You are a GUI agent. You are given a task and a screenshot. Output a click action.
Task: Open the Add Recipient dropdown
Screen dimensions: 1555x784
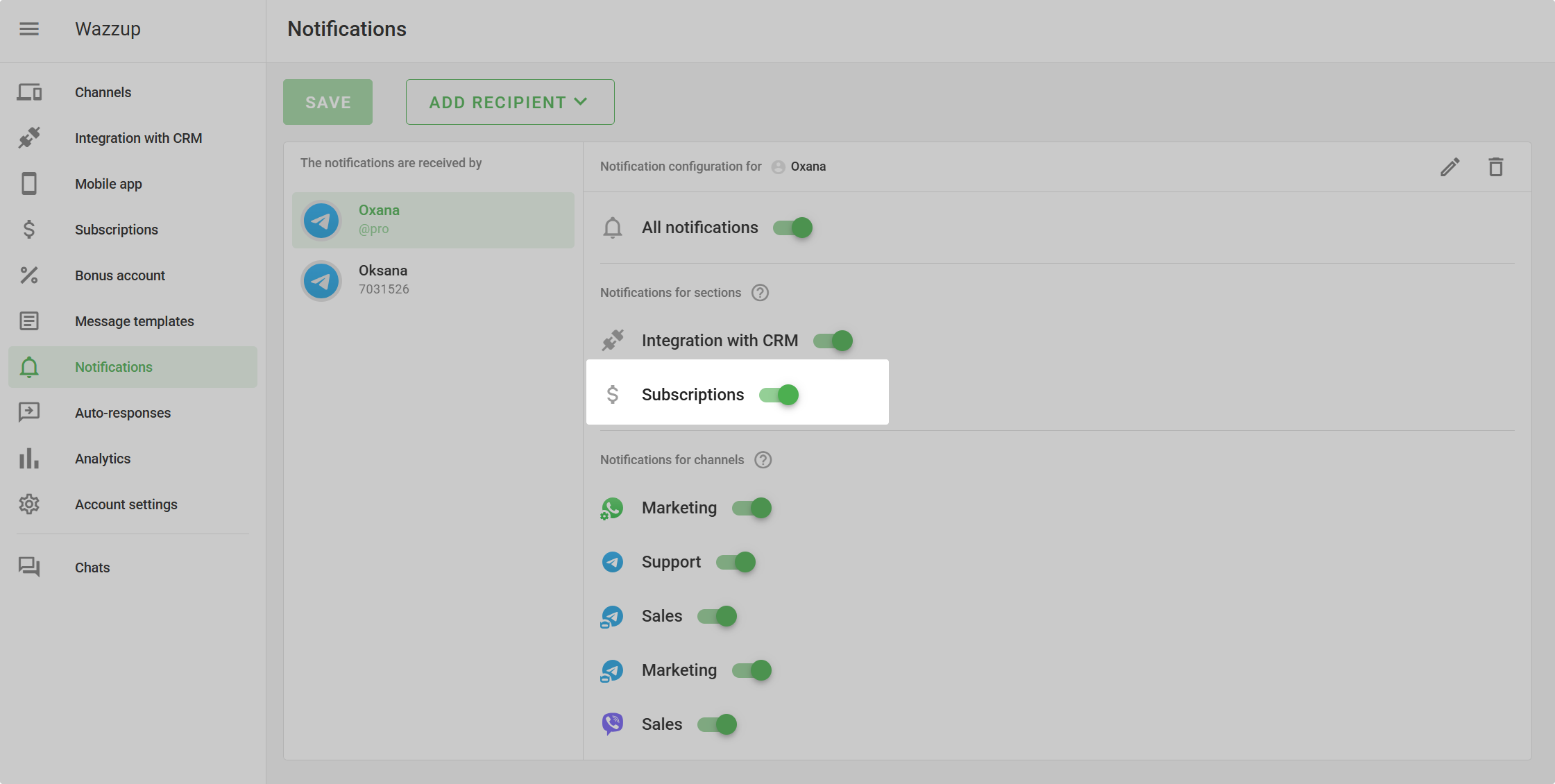click(510, 102)
